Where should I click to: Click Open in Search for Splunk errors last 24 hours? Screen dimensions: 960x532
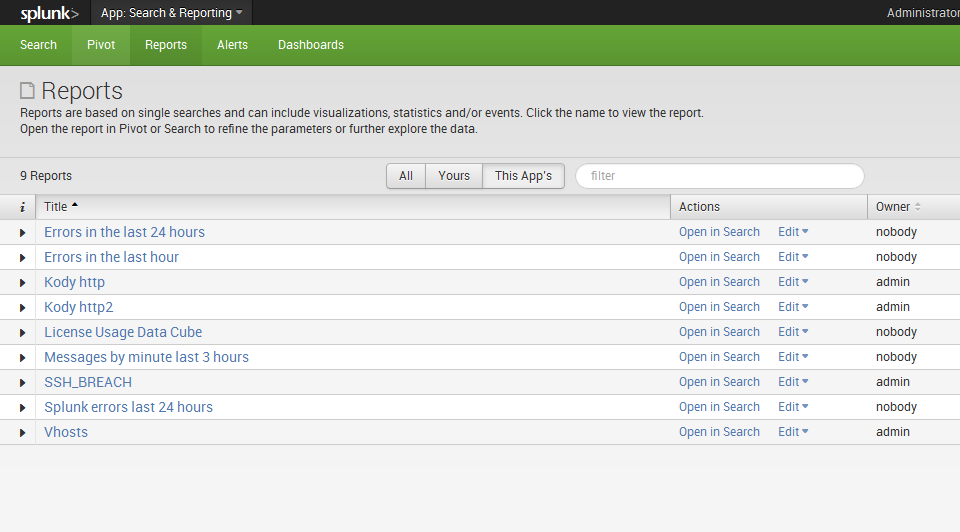(719, 407)
